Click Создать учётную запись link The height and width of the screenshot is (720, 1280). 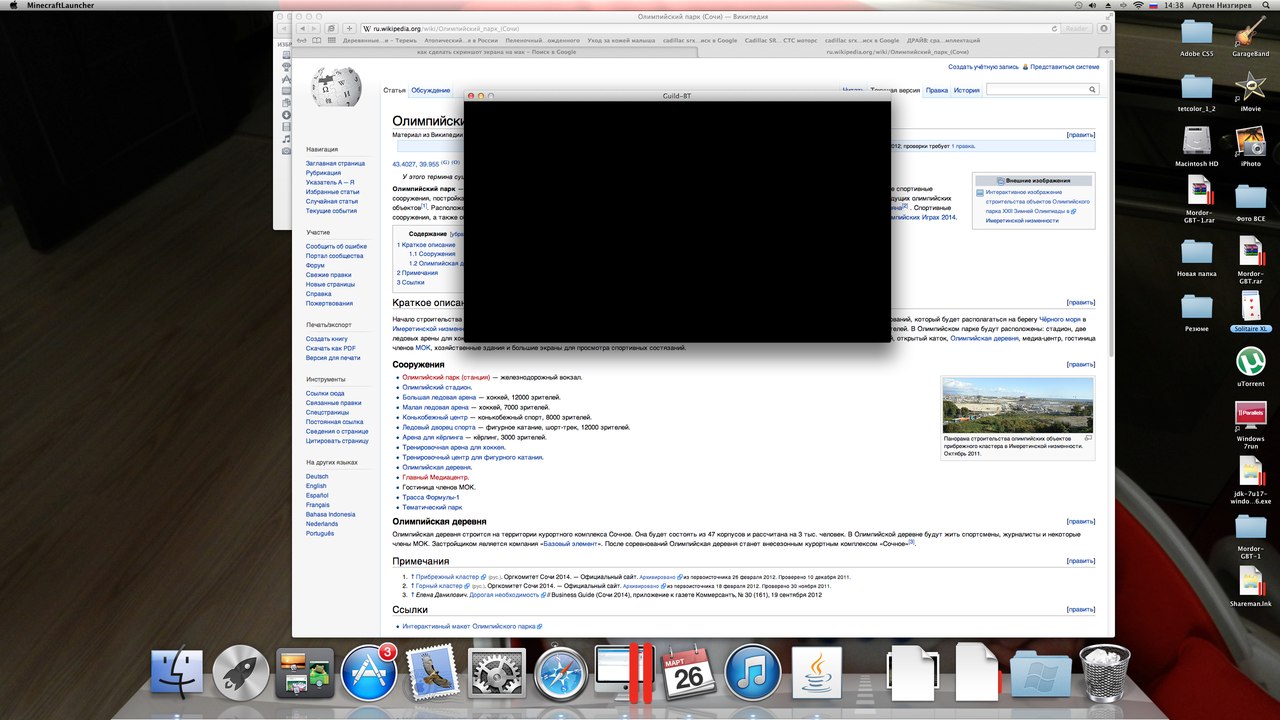tap(984, 67)
